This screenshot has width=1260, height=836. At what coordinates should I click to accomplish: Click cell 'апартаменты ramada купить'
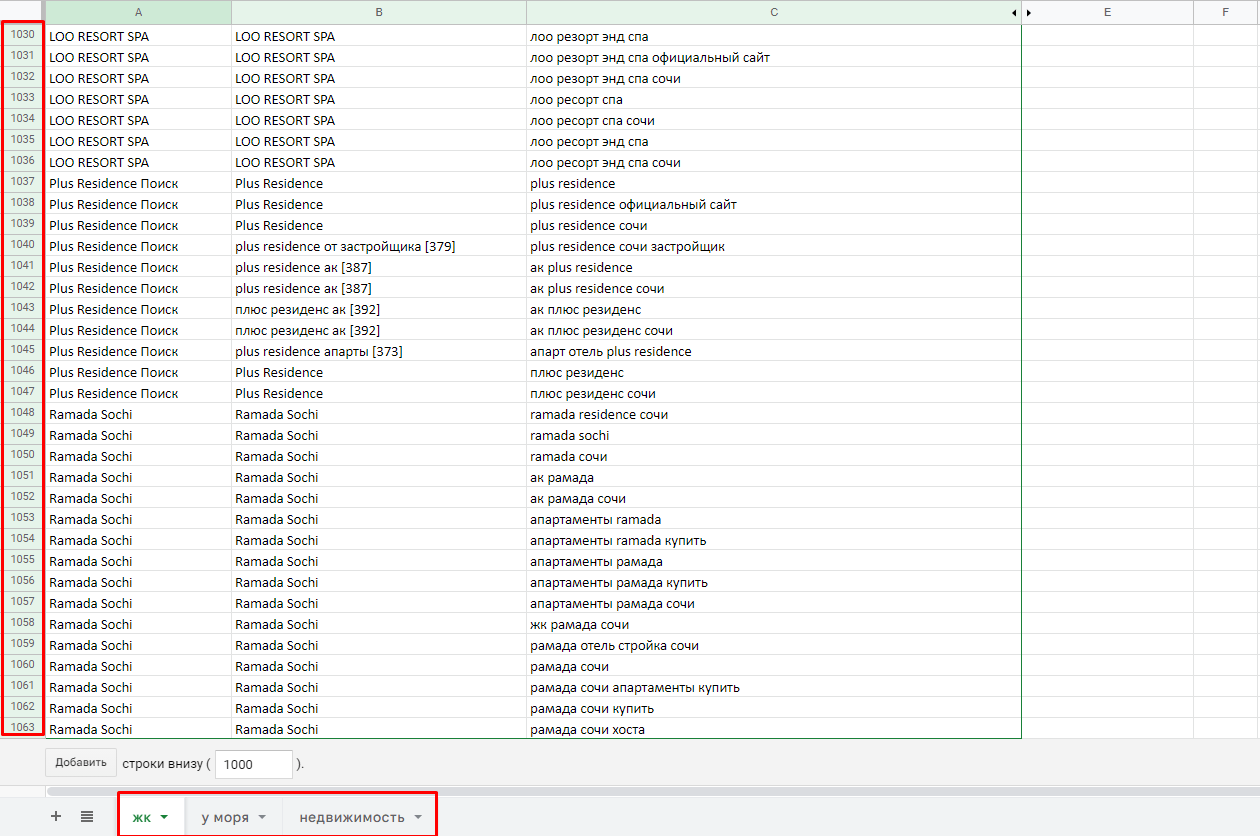[x=774, y=540]
